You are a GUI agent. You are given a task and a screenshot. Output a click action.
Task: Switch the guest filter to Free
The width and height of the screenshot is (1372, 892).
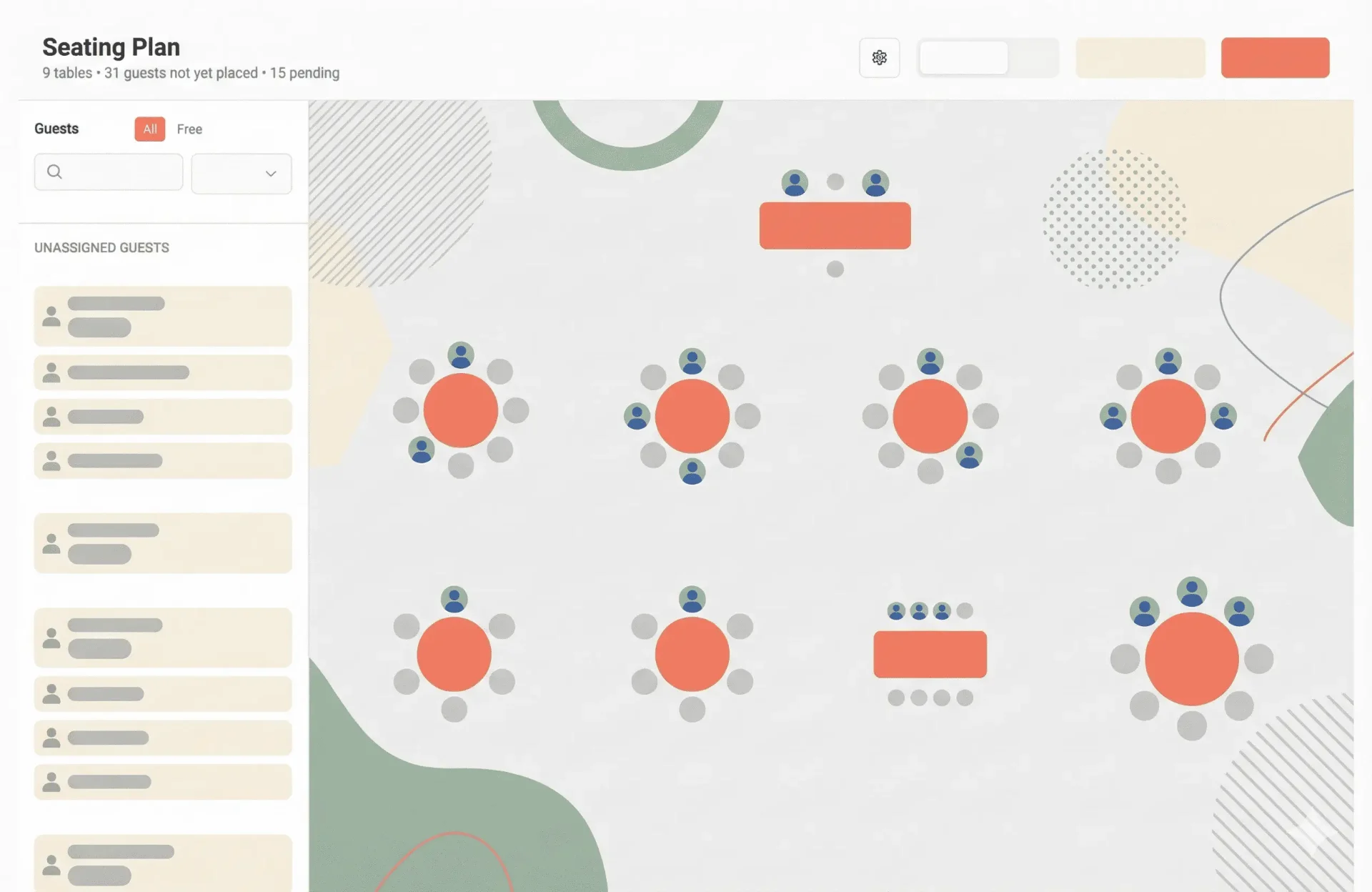click(189, 129)
